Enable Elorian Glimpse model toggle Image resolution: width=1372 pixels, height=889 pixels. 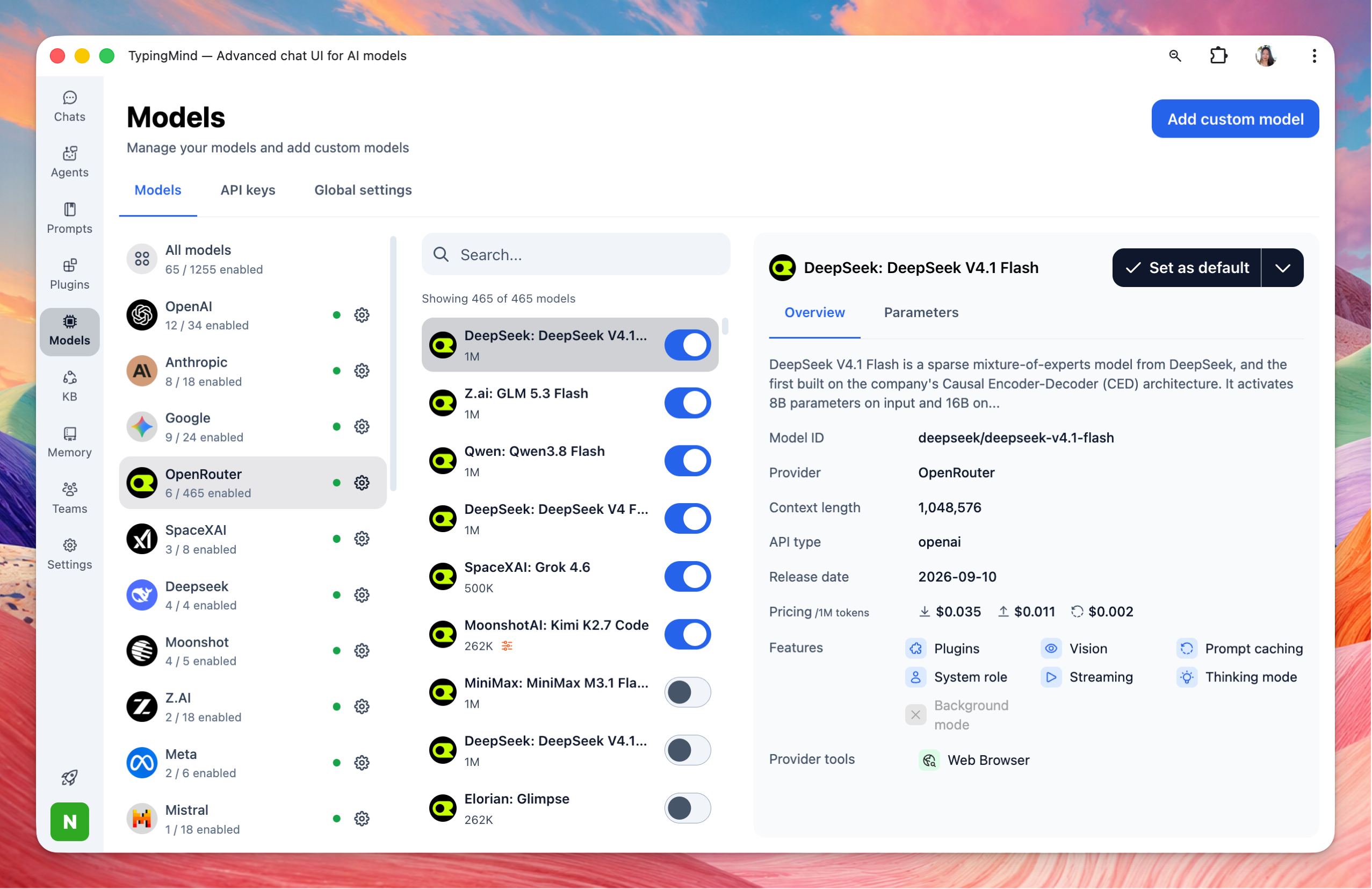pos(688,808)
